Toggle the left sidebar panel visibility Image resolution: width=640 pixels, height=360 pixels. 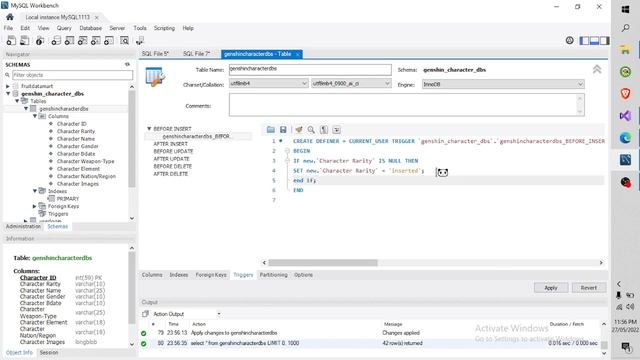[584, 40]
